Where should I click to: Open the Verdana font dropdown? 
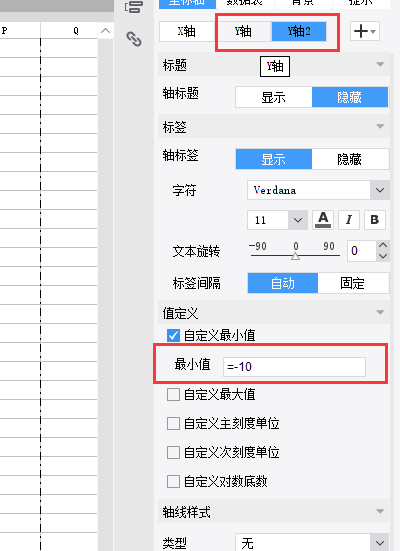[x=380, y=190]
